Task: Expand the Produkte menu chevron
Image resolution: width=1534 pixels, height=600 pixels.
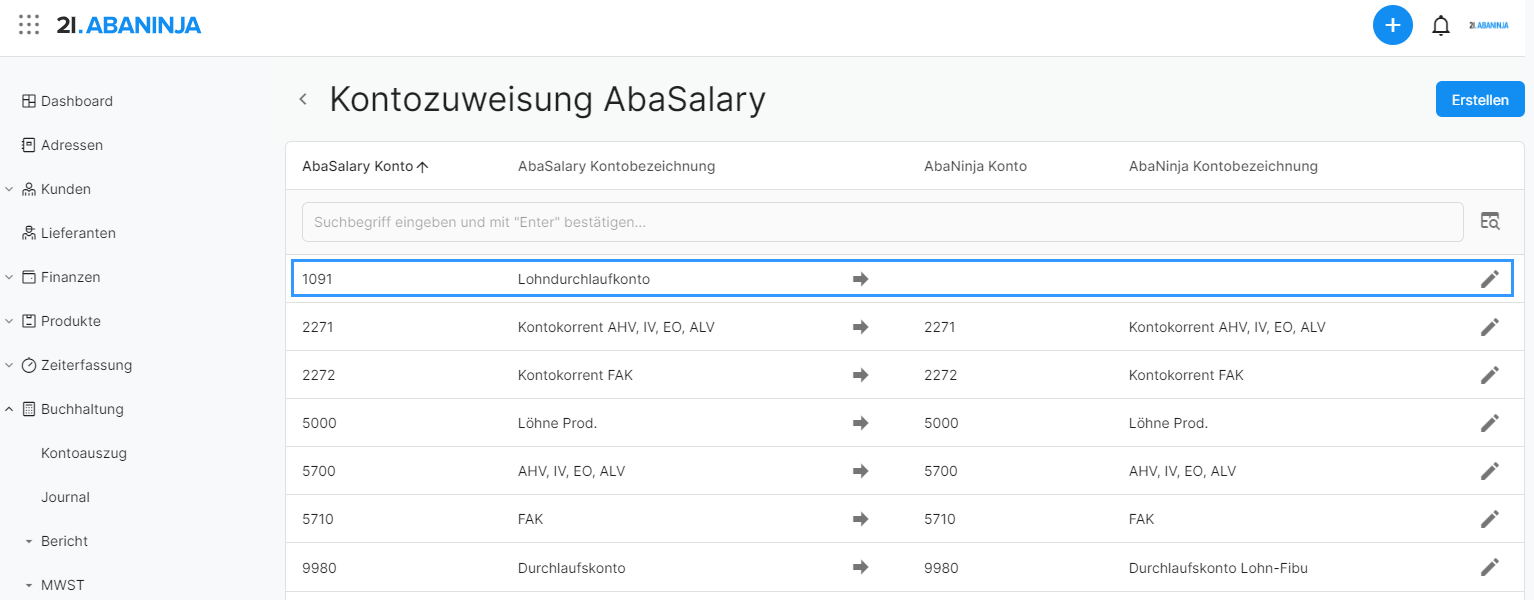Action: tap(9, 321)
